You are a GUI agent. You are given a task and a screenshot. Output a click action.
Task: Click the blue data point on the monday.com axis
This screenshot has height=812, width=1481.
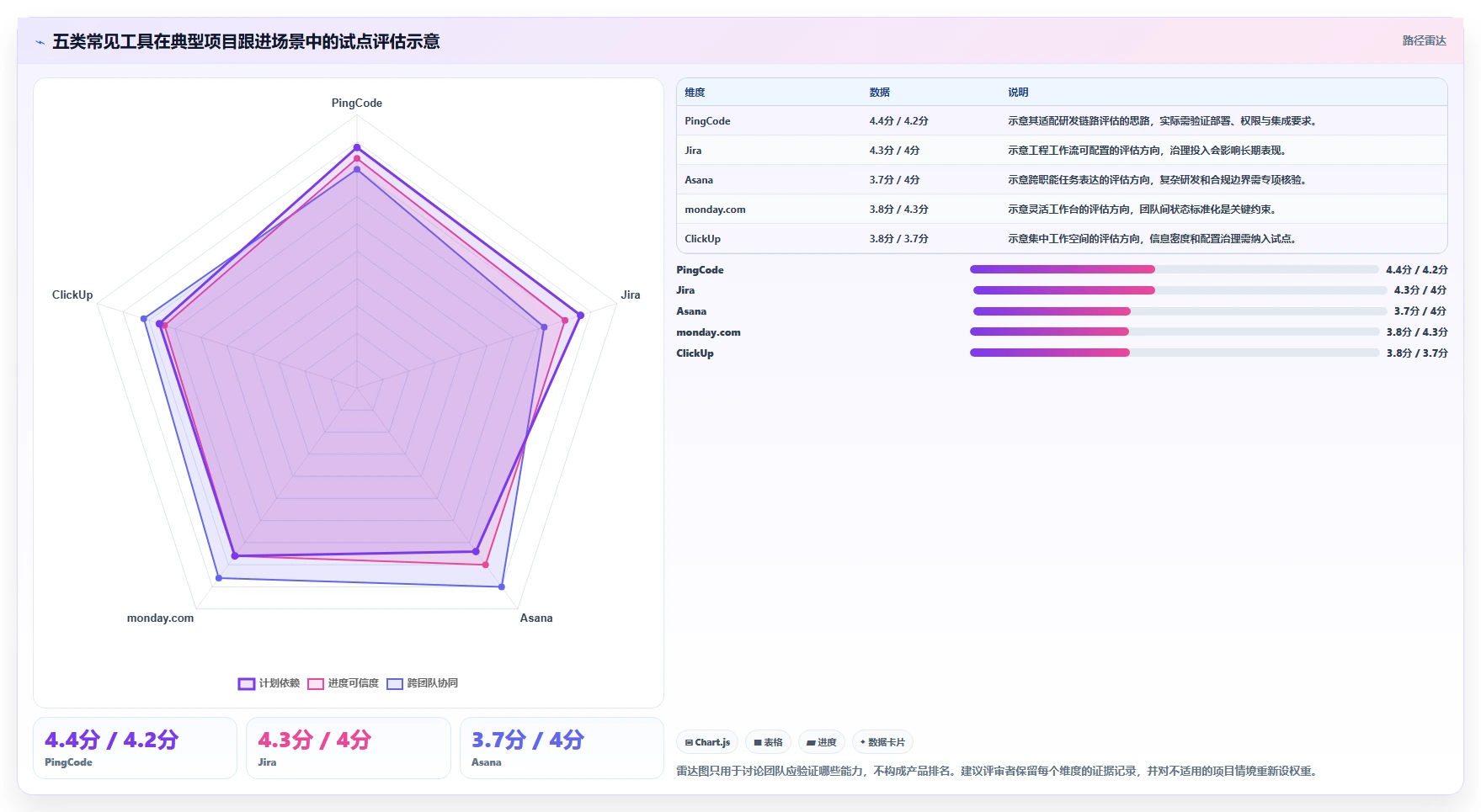tap(219, 578)
